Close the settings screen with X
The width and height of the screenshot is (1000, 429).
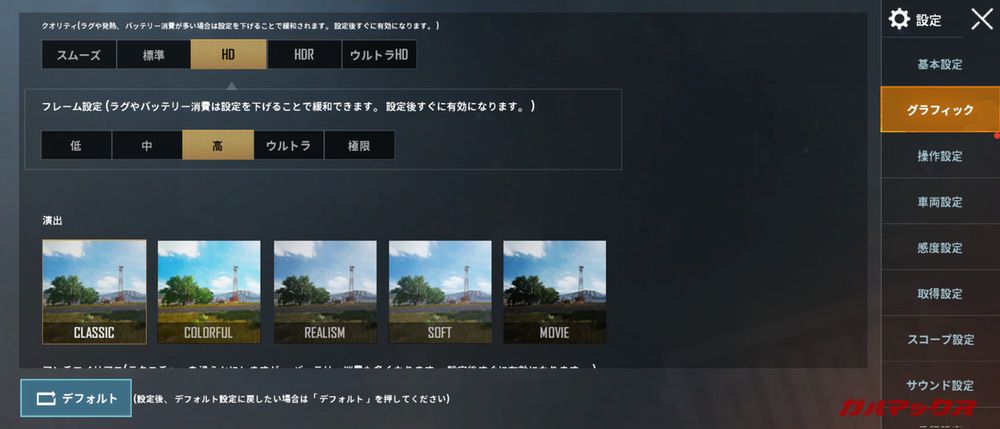[982, 19]
